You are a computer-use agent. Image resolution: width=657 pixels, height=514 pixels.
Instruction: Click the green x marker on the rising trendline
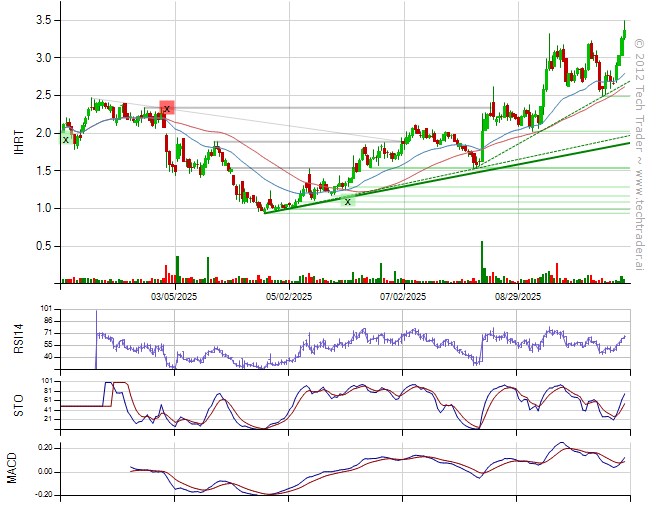348,201
